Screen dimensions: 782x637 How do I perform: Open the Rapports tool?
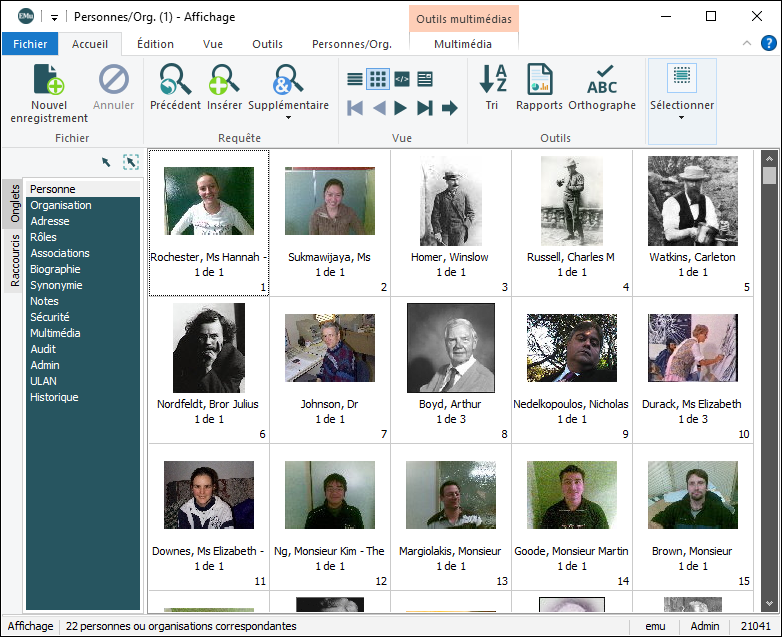[x=539, y=80]
